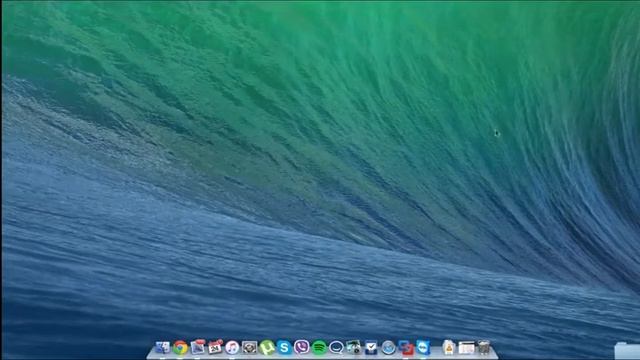
Task: Open the red and blue squares app
Action: (x=406, y=347)
